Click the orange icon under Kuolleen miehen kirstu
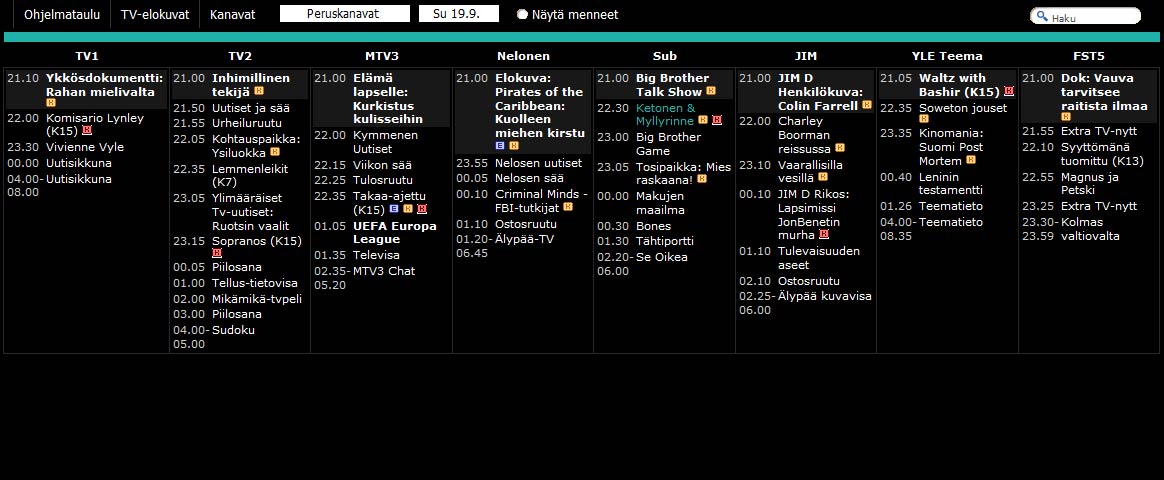The width and height of the screenshot is (1164, 480). 514,145
